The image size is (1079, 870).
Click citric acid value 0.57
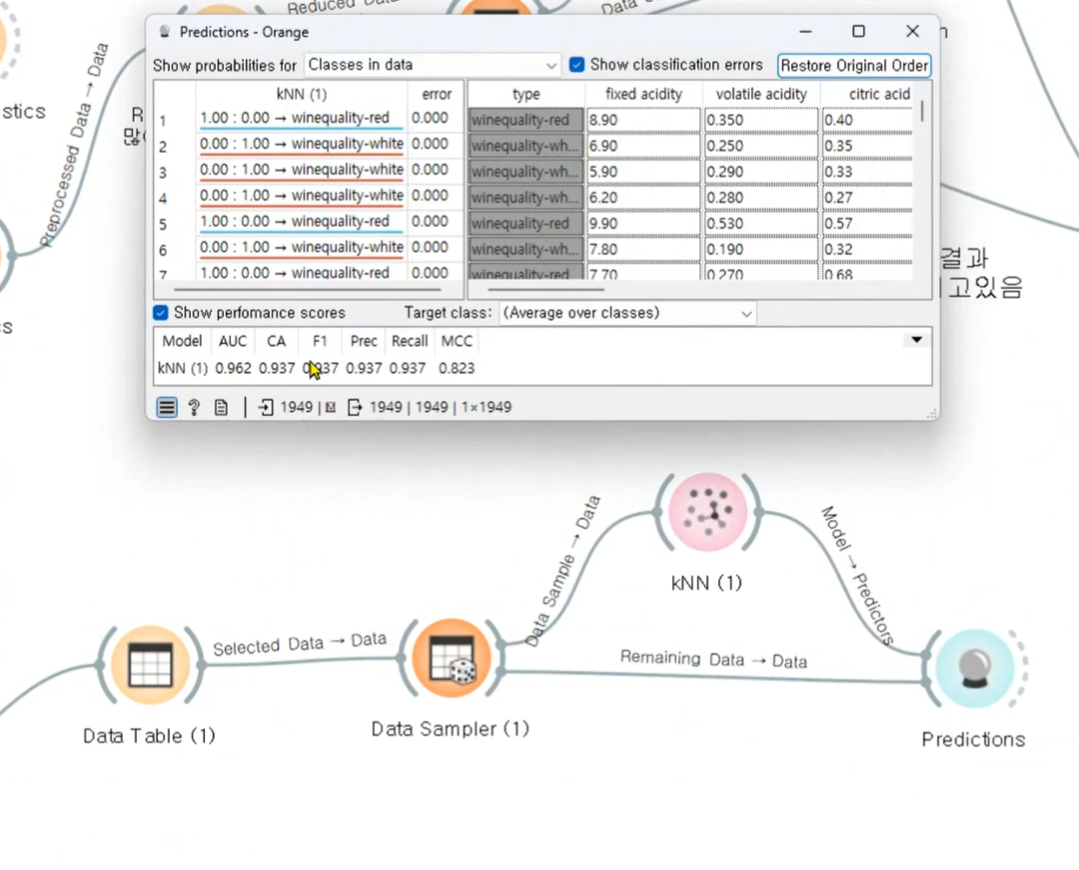868,224
